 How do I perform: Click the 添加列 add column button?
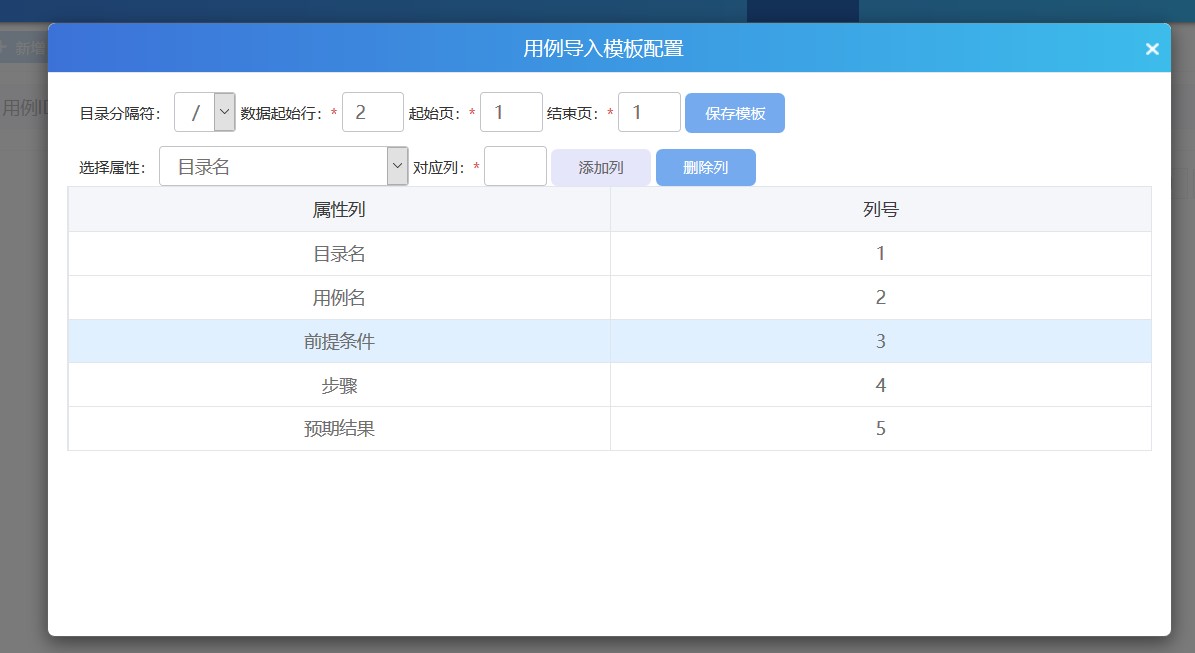(x=600, y=166)
